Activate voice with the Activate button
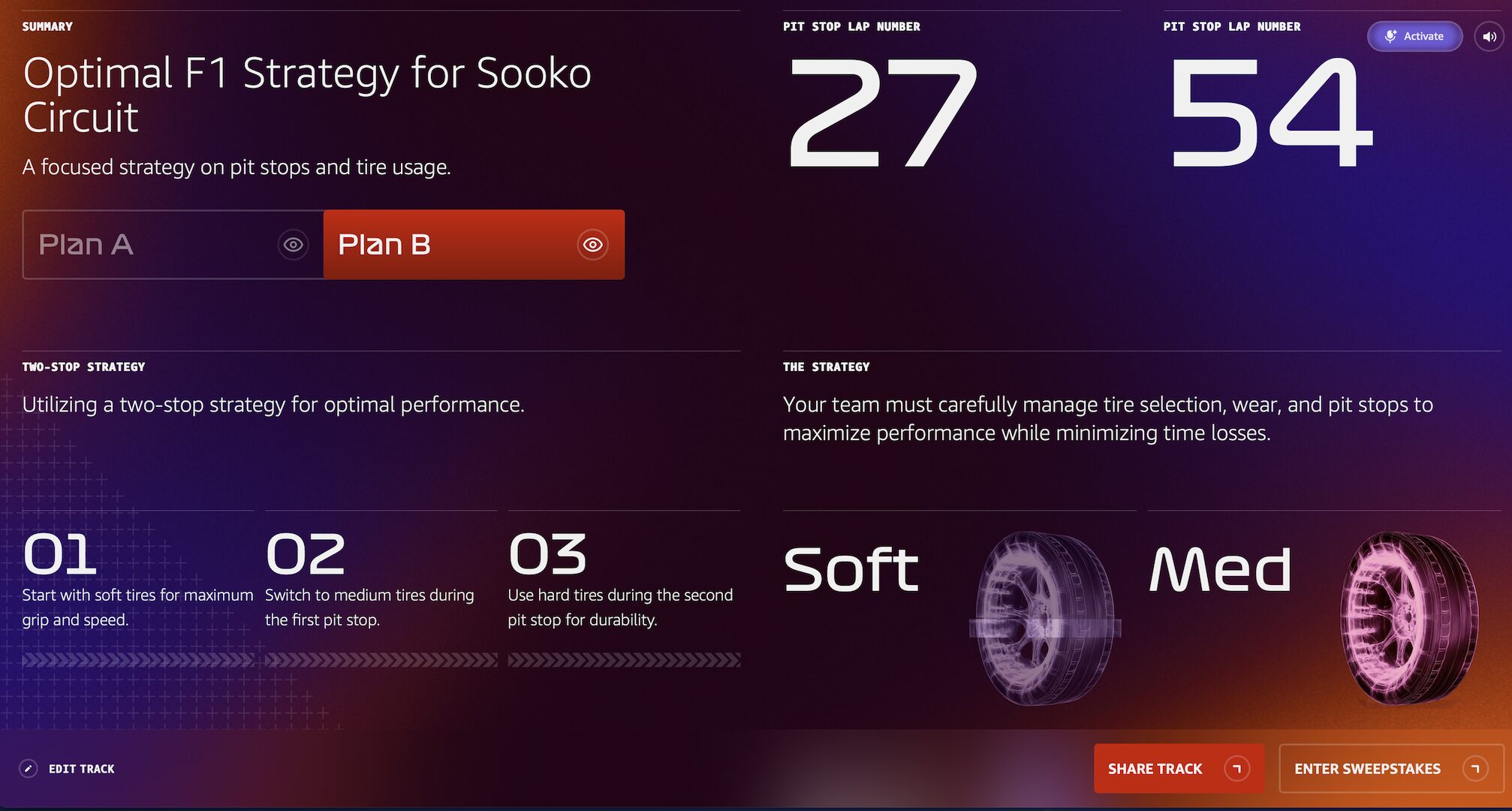The height and width of the screenshot is (811, 1512). tap(1414, 36)
